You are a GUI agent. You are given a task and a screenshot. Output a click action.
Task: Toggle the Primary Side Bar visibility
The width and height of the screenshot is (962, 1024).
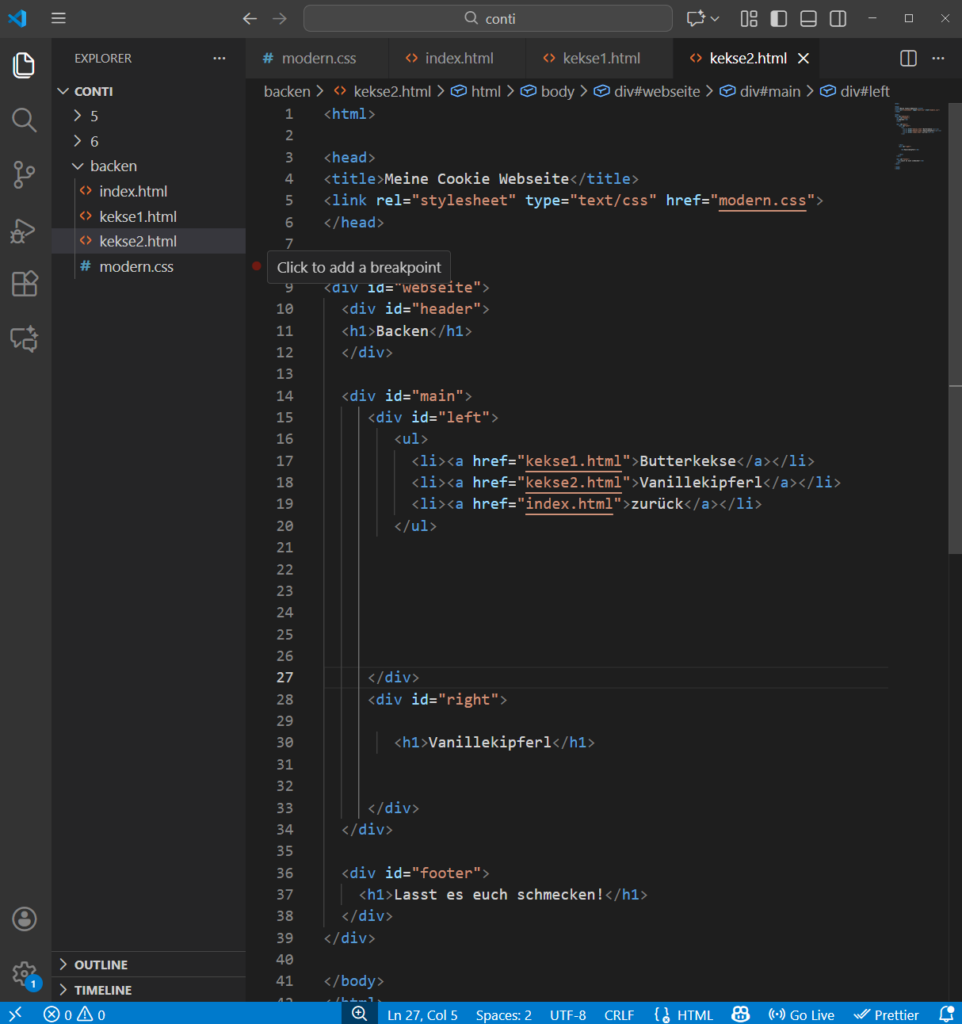pos(779,19)
